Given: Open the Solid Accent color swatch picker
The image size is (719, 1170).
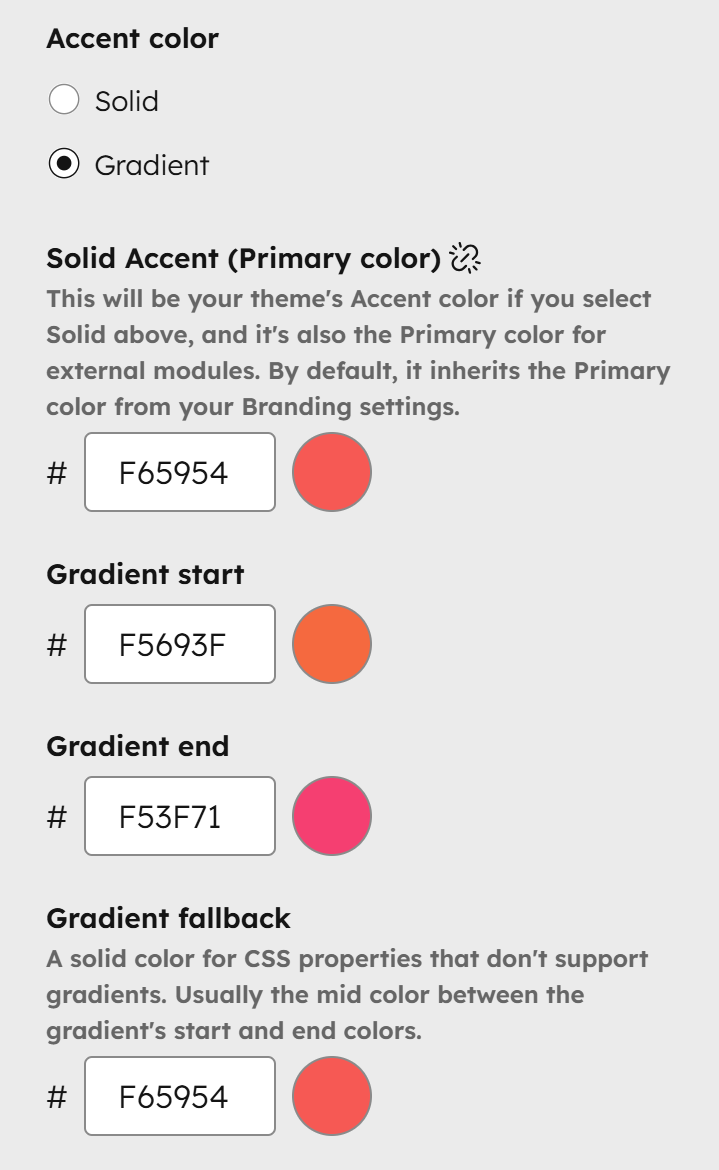Looking at the screenshot, I should tap(332, 472).
